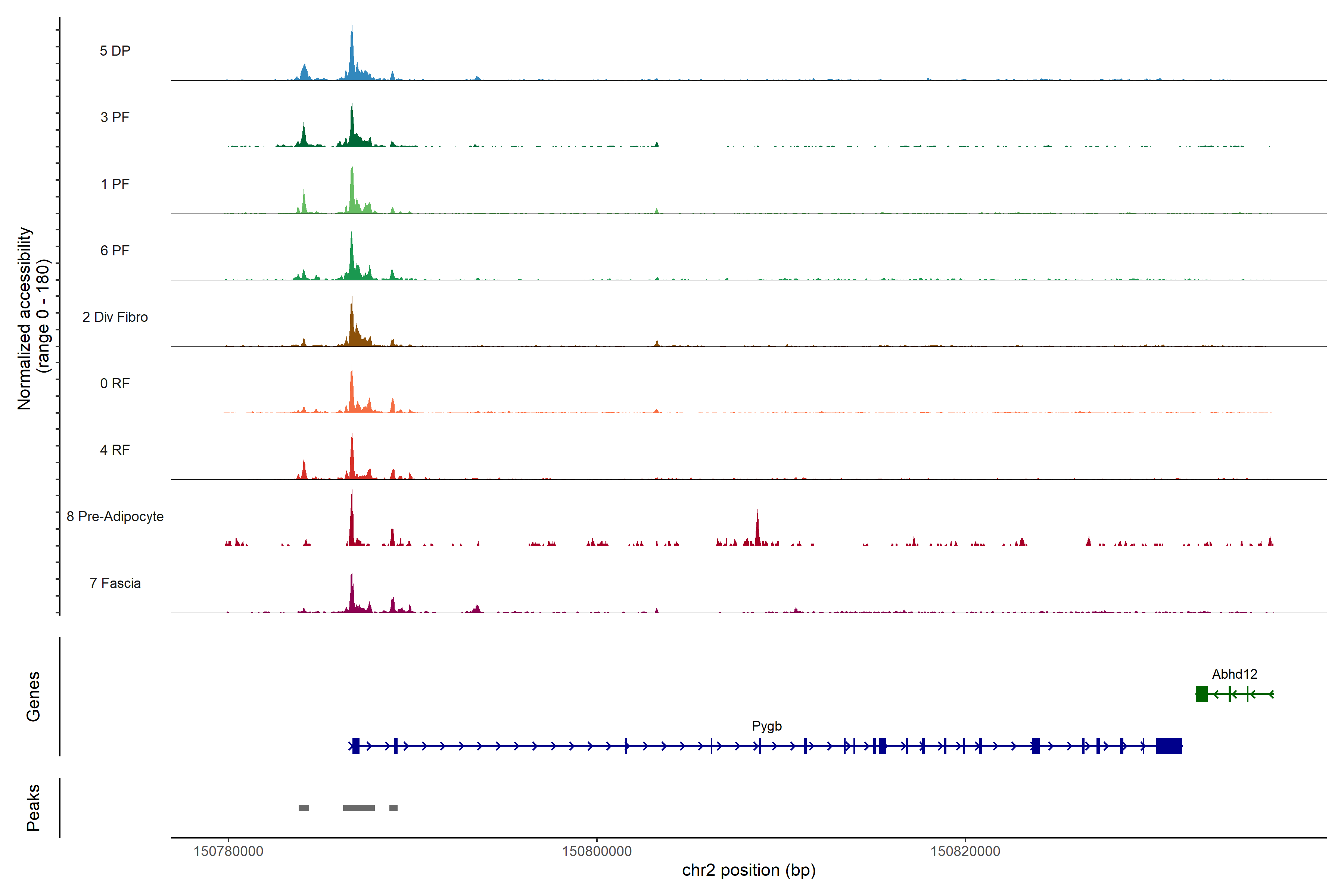
Task: Click the widest gray peak bar
Action: pyautogui.click(x=359, y=808)
